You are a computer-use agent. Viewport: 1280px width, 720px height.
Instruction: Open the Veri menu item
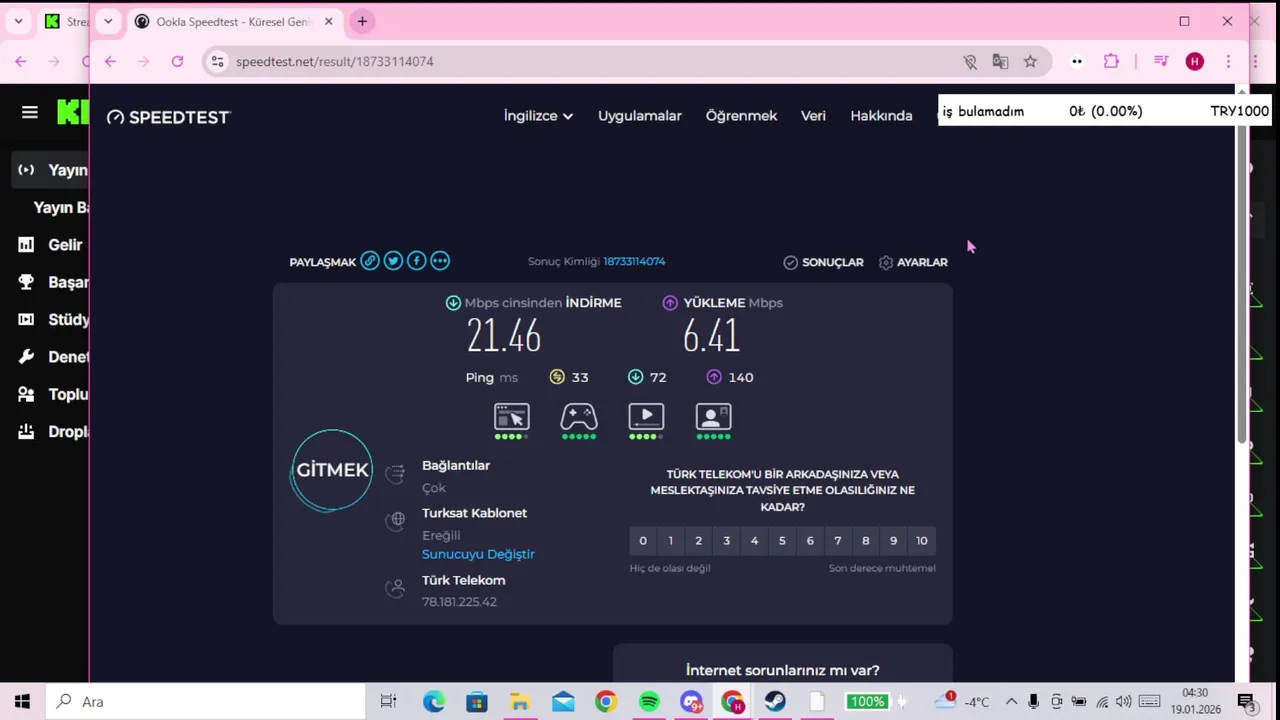pos(813,116)
